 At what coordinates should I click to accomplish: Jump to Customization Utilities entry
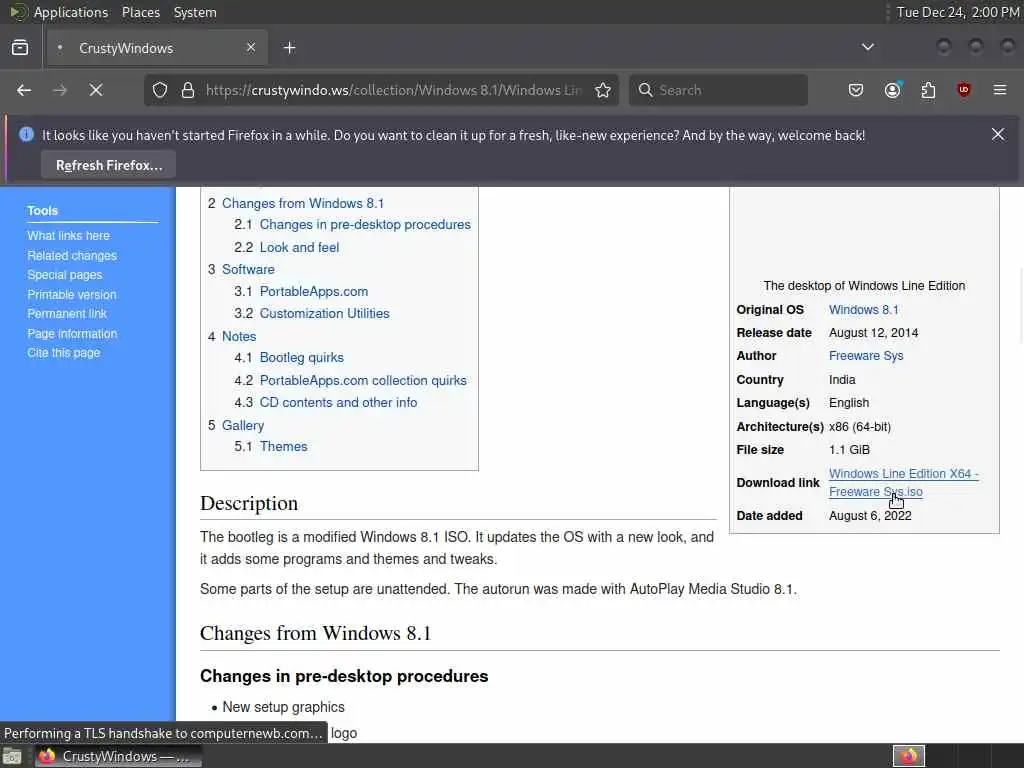click(325, 313)
